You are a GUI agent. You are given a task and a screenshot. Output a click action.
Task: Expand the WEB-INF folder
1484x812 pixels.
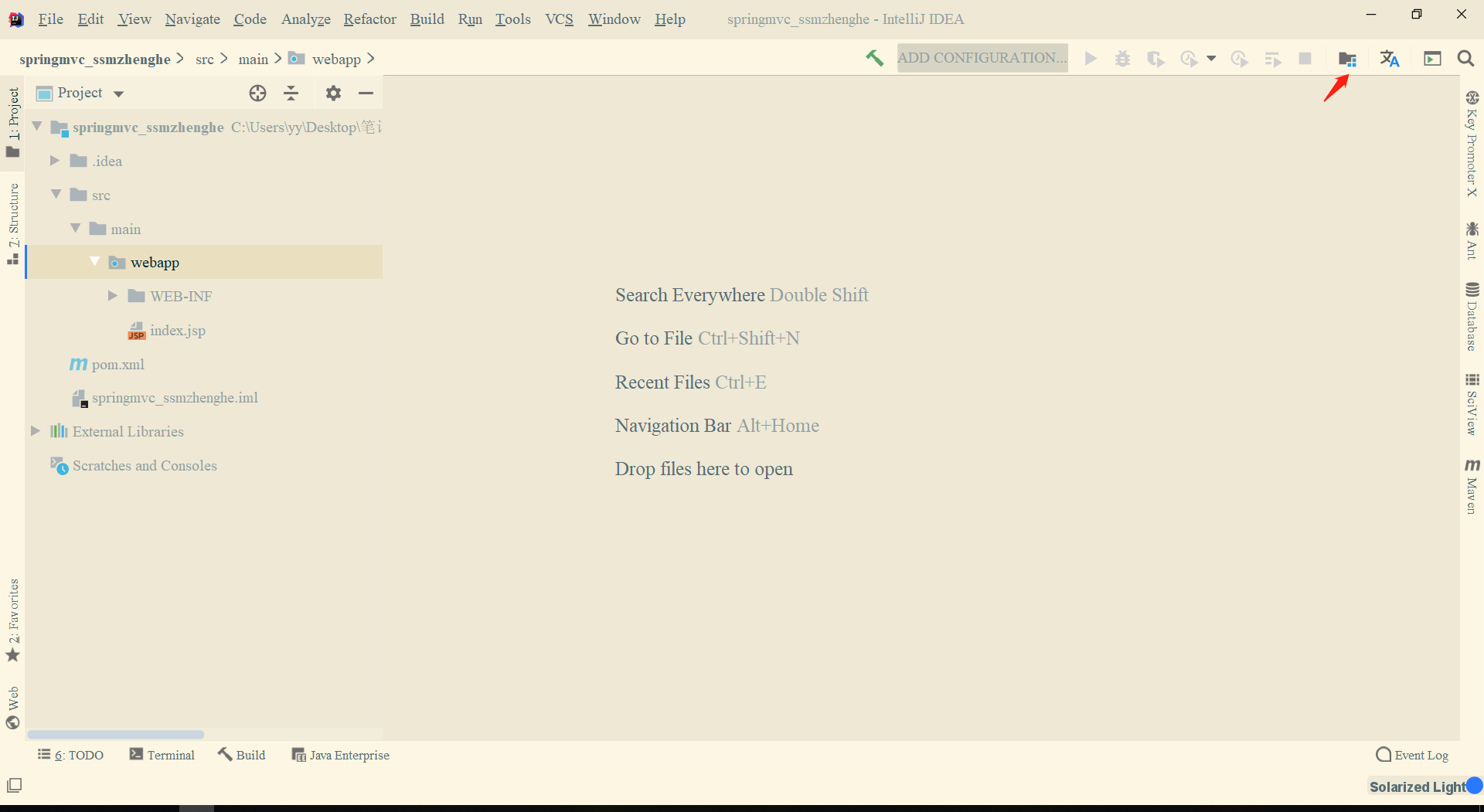[x=113, y=296]
